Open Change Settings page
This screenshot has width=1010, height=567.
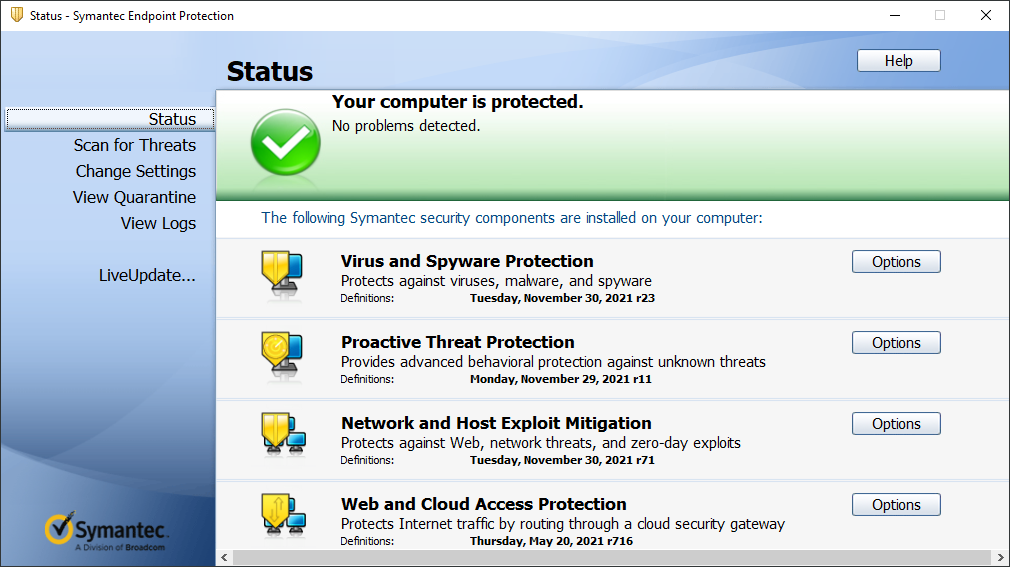tap(136, 171)
